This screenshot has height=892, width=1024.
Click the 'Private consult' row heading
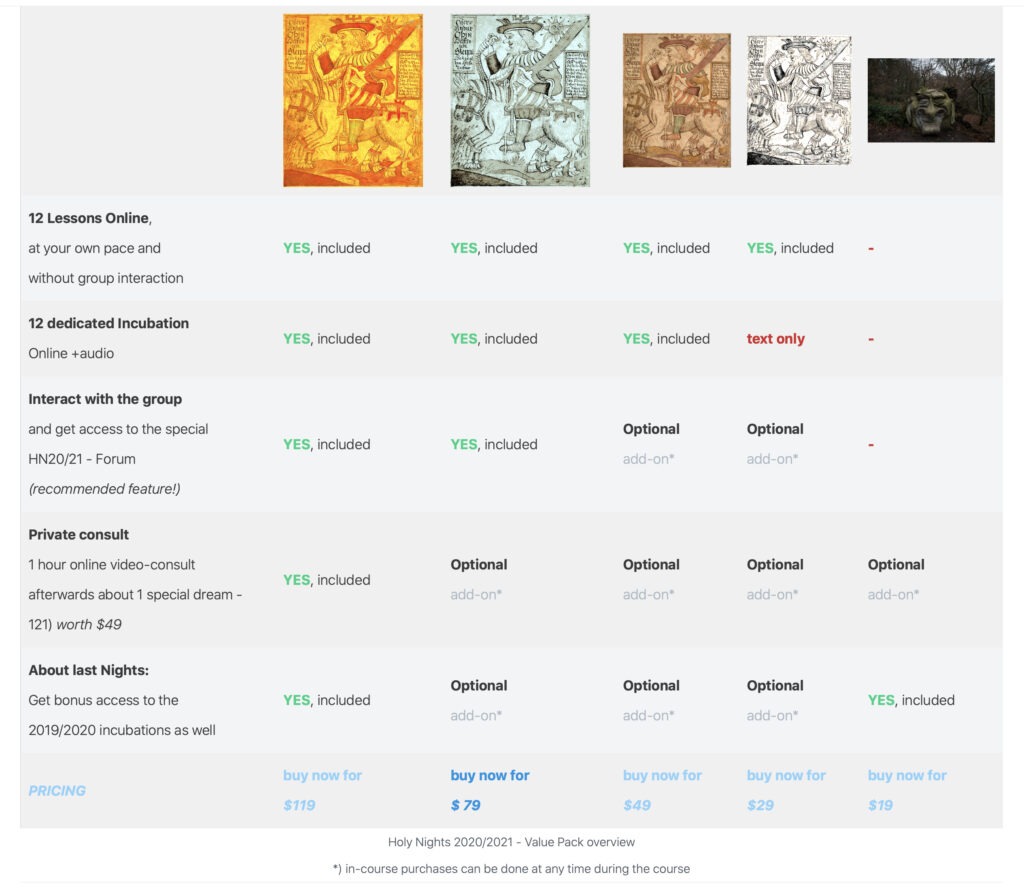click(x=78, y=535)
